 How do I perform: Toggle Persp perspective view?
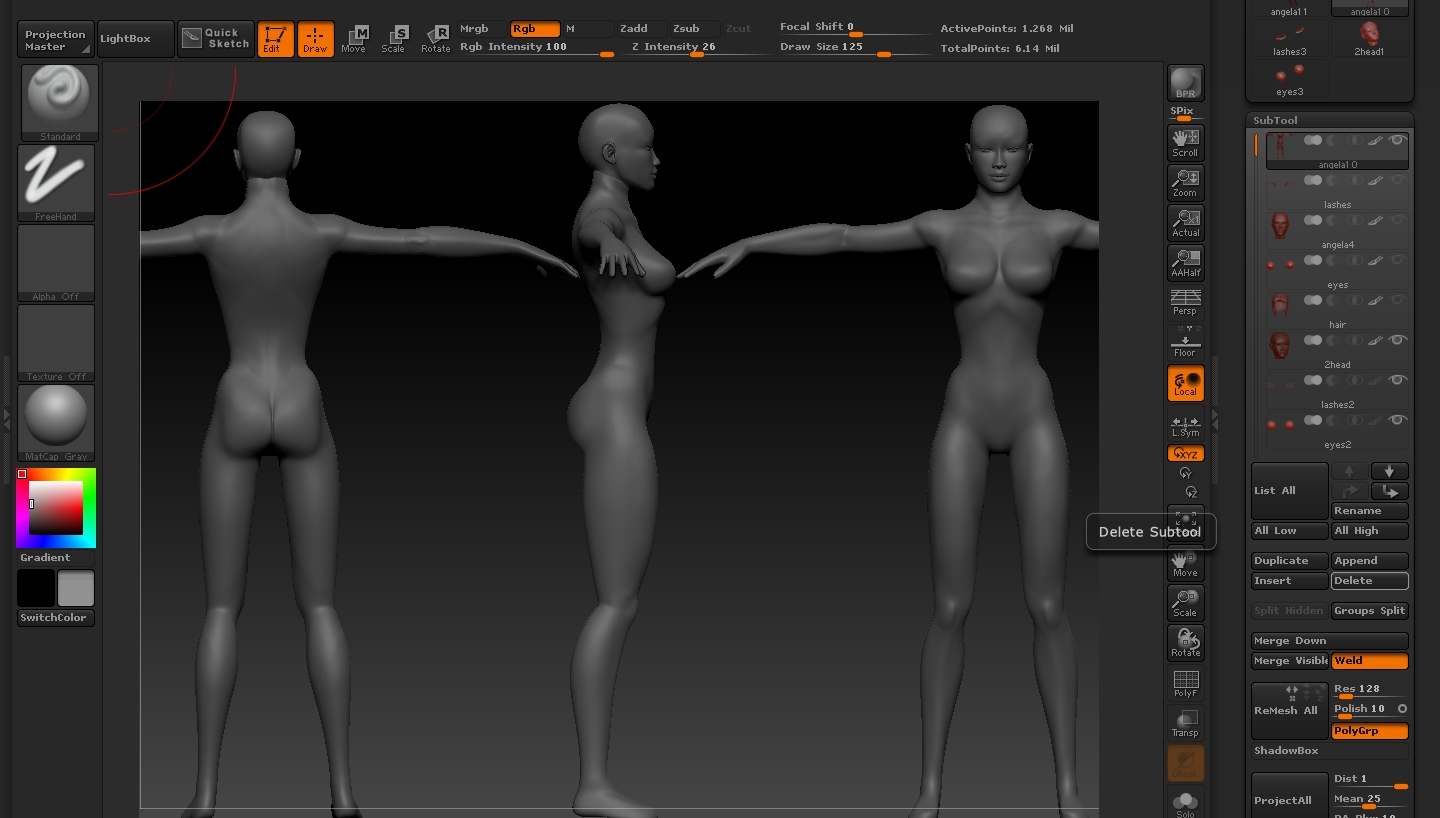1185,303
